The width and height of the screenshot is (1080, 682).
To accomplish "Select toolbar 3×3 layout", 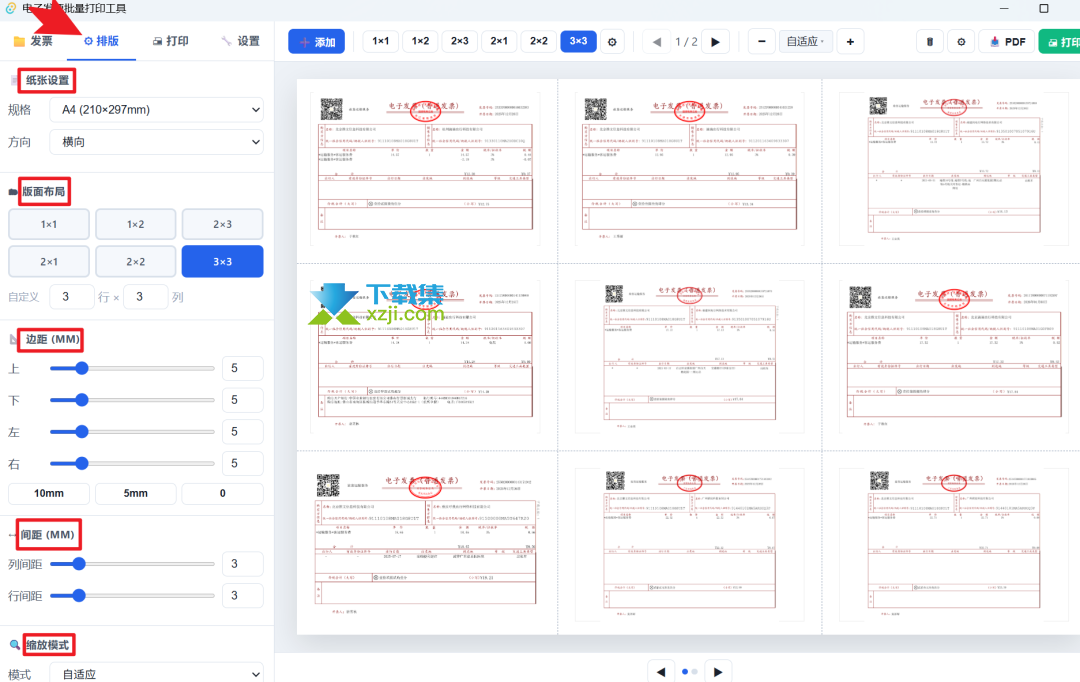I will coord(578,41).
